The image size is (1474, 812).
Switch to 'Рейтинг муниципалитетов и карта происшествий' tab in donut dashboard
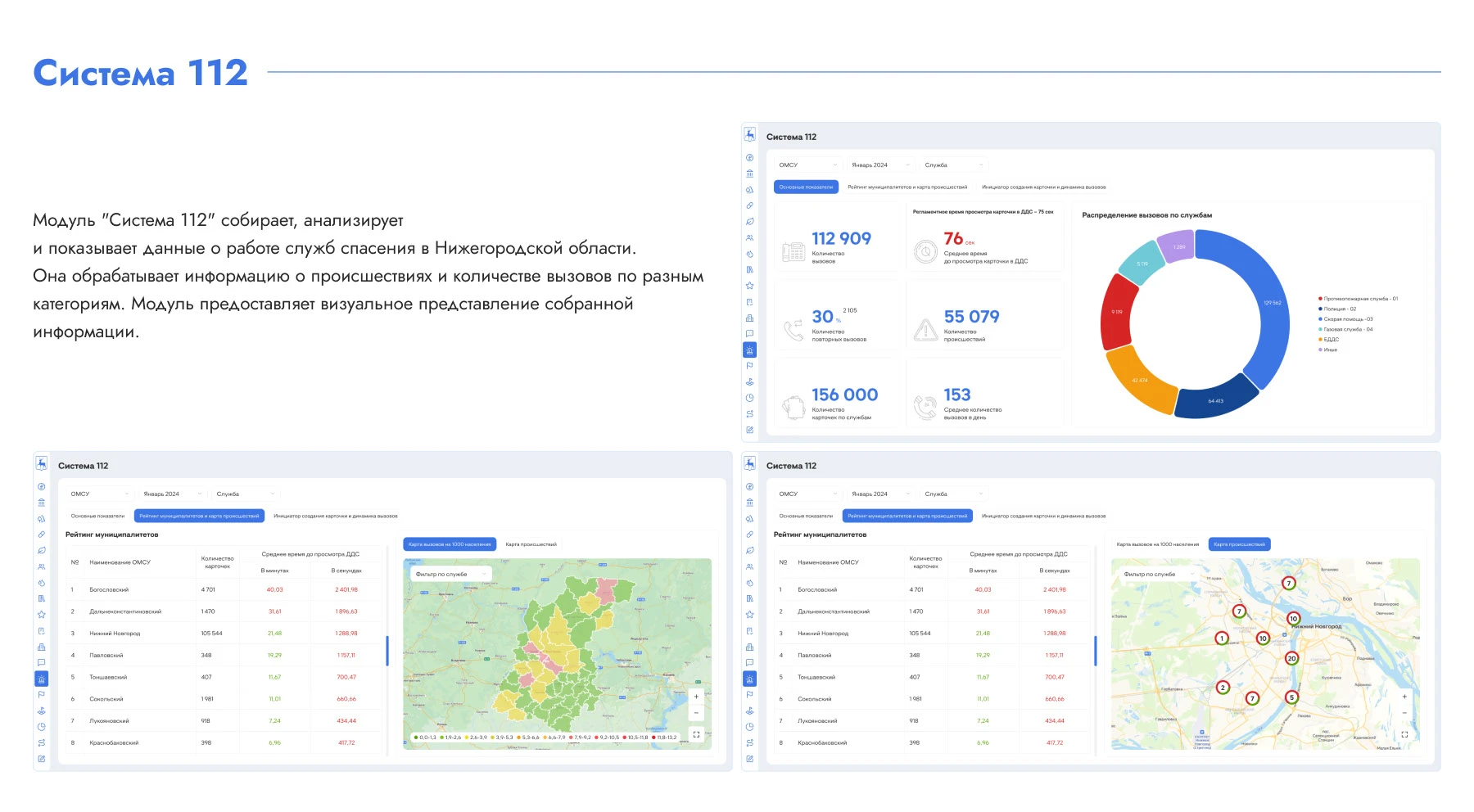click(907, 187)
